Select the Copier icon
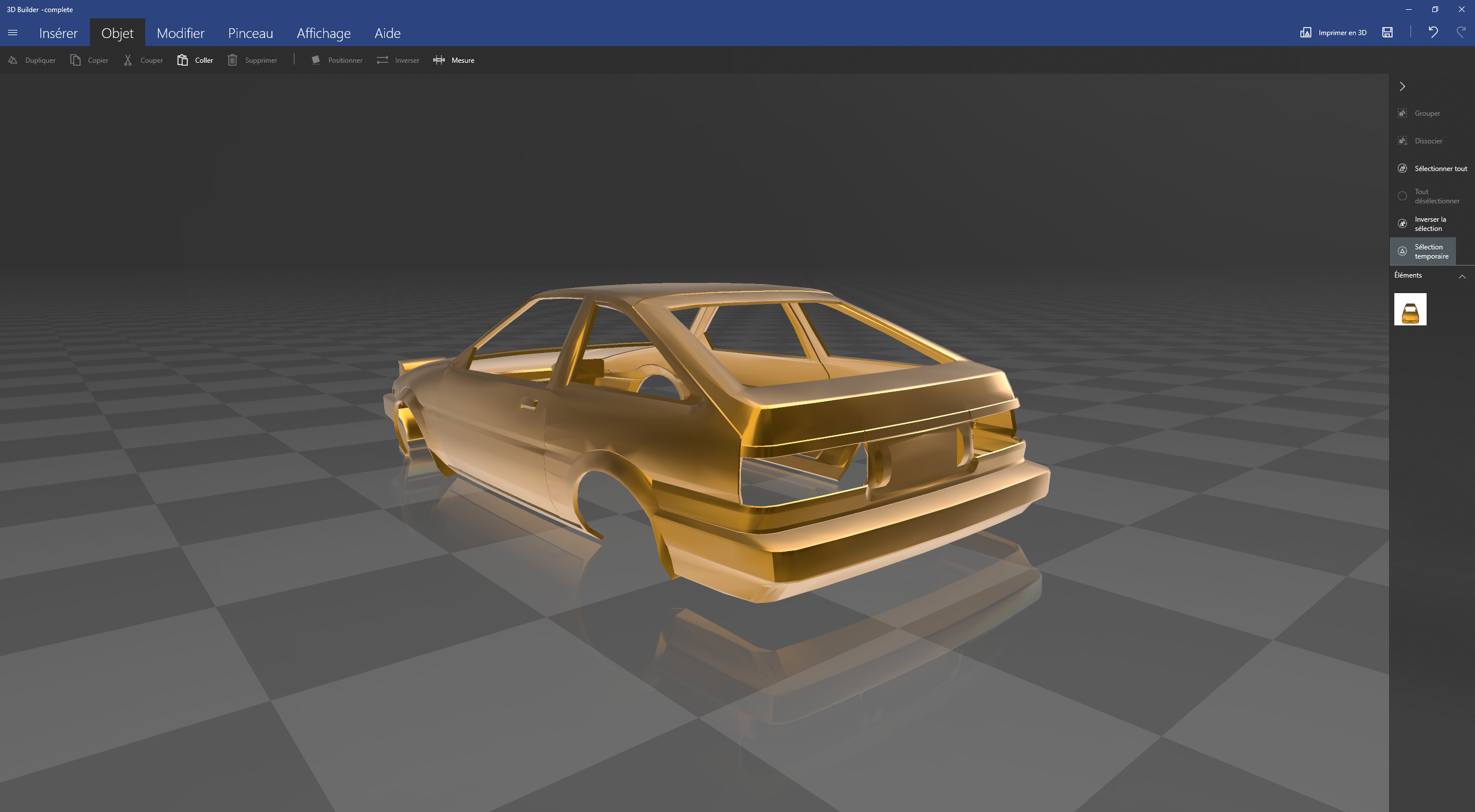1475x812 pixels. (75, 60)
